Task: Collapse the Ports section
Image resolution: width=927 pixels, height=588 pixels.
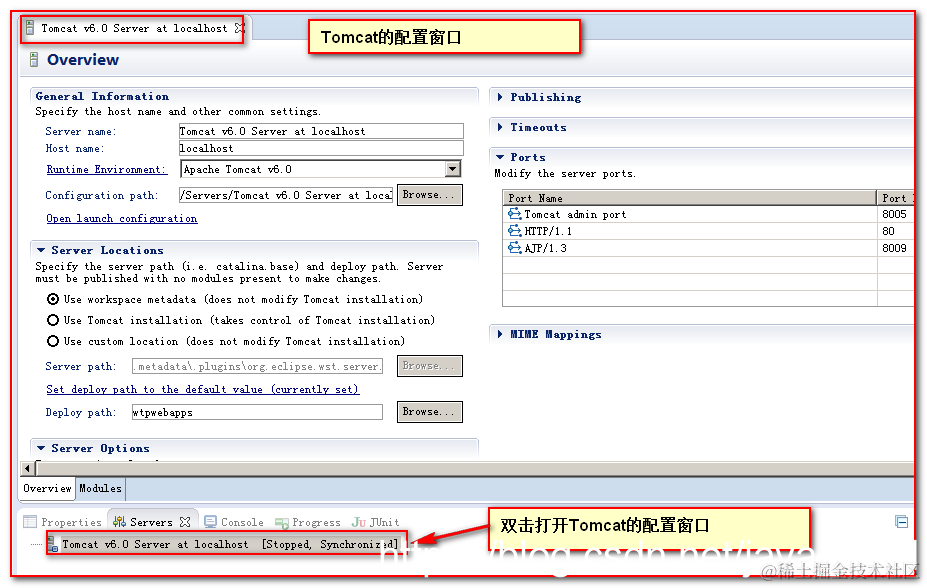Action: point(500,157)
